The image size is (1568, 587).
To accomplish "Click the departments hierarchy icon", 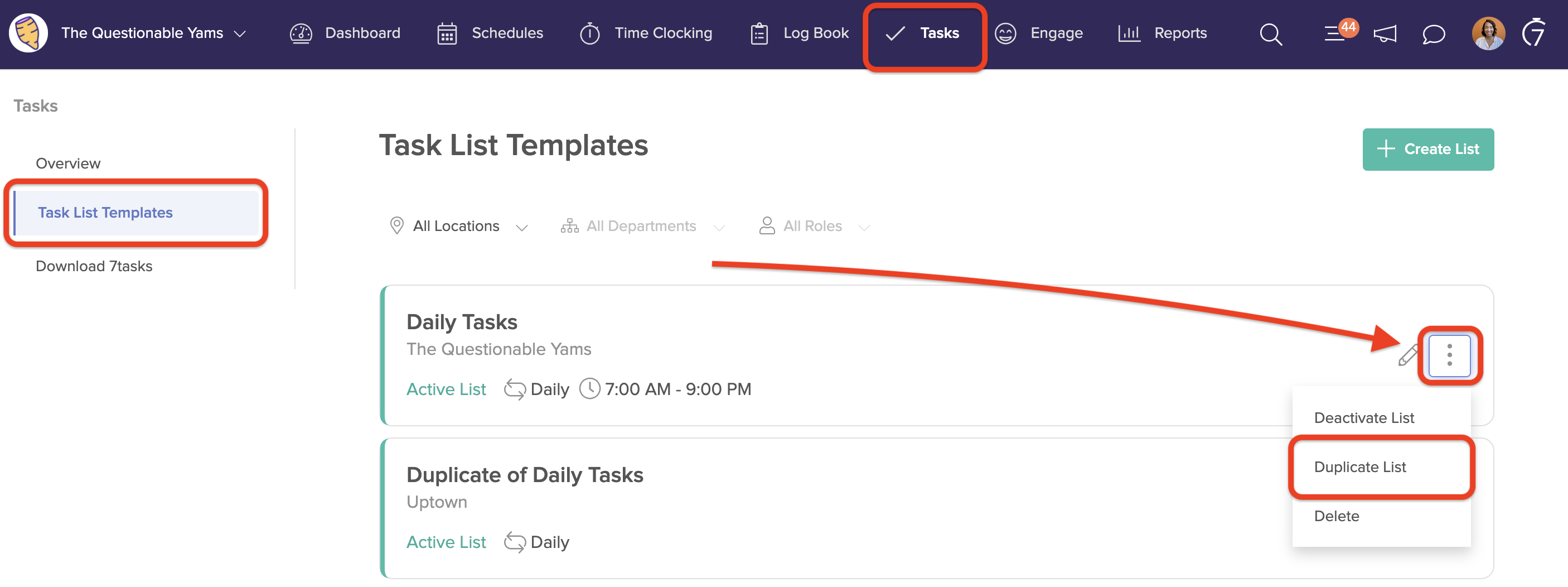I will coord(569,226).
